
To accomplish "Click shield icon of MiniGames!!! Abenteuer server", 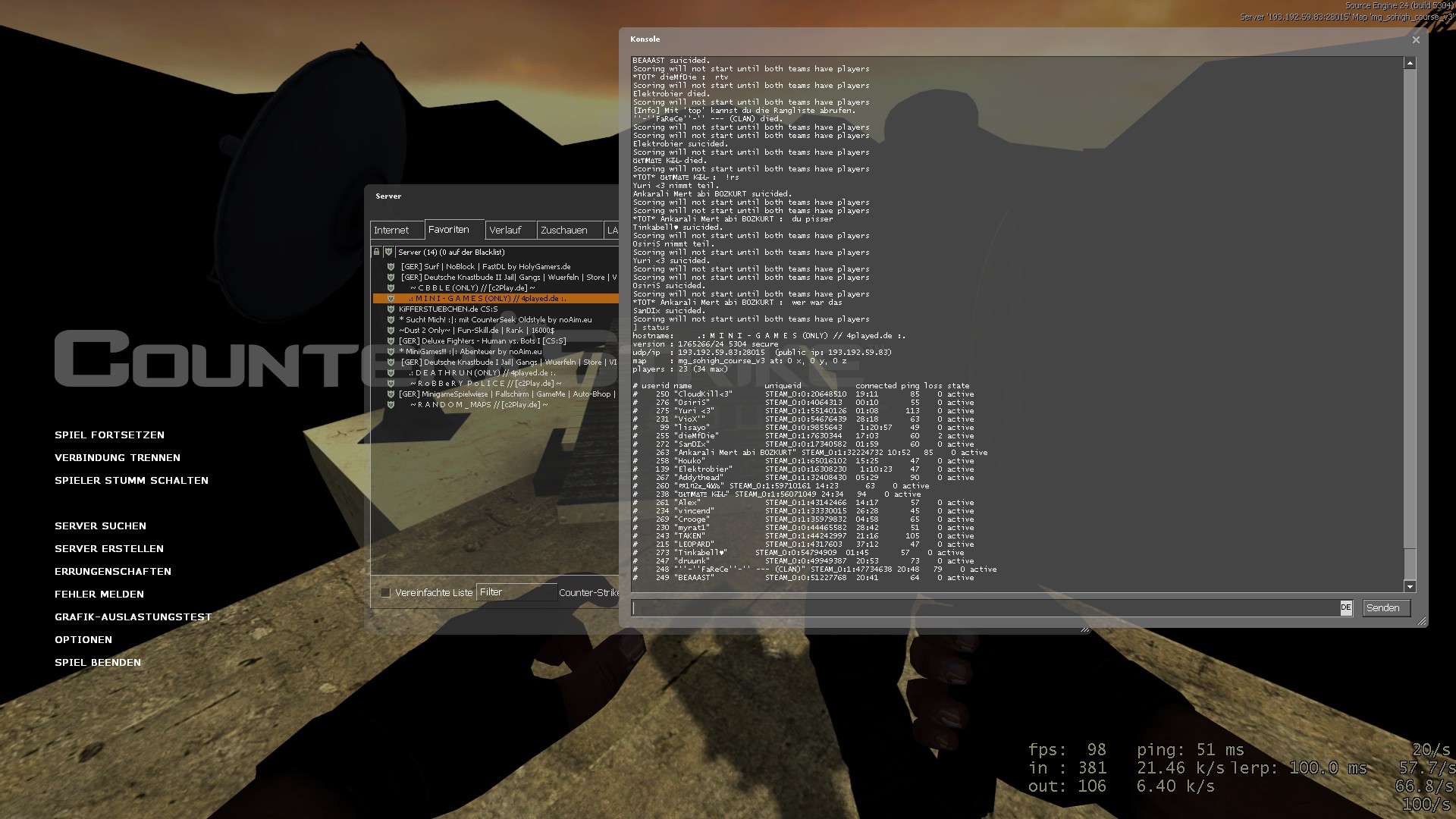I will point(391,352).
